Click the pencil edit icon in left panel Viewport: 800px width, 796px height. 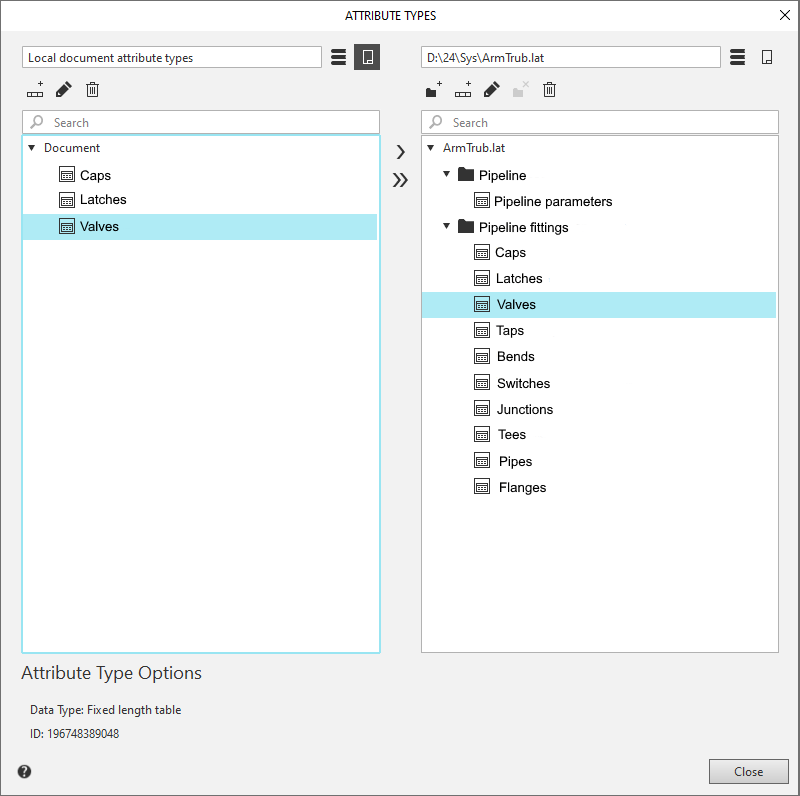[x=64, y=90]
